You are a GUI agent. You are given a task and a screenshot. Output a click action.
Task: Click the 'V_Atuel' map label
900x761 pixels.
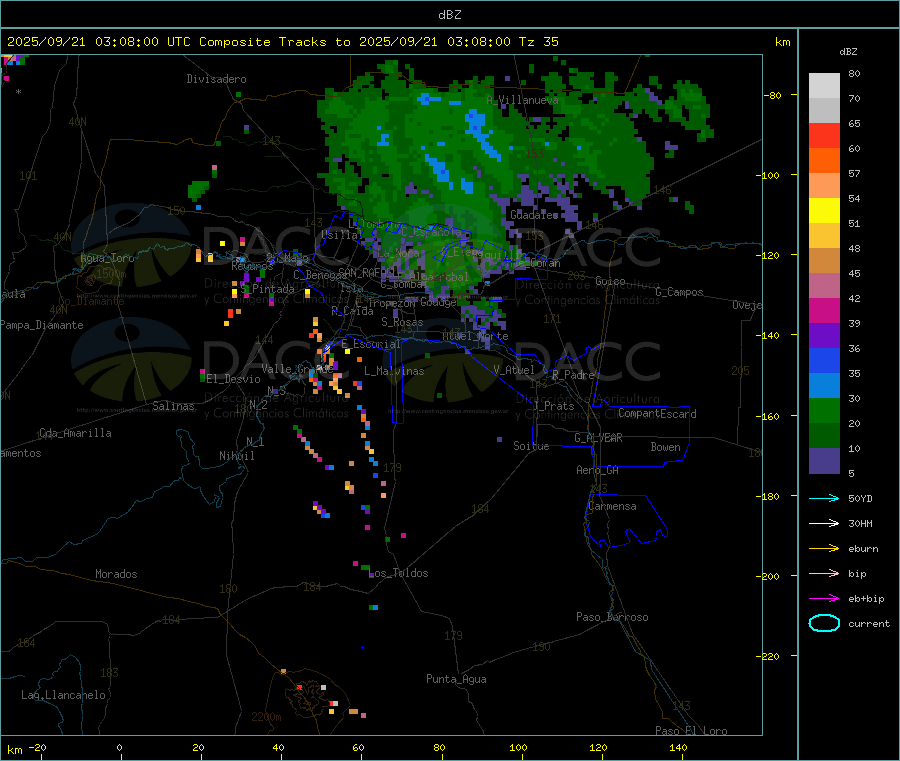514,370
